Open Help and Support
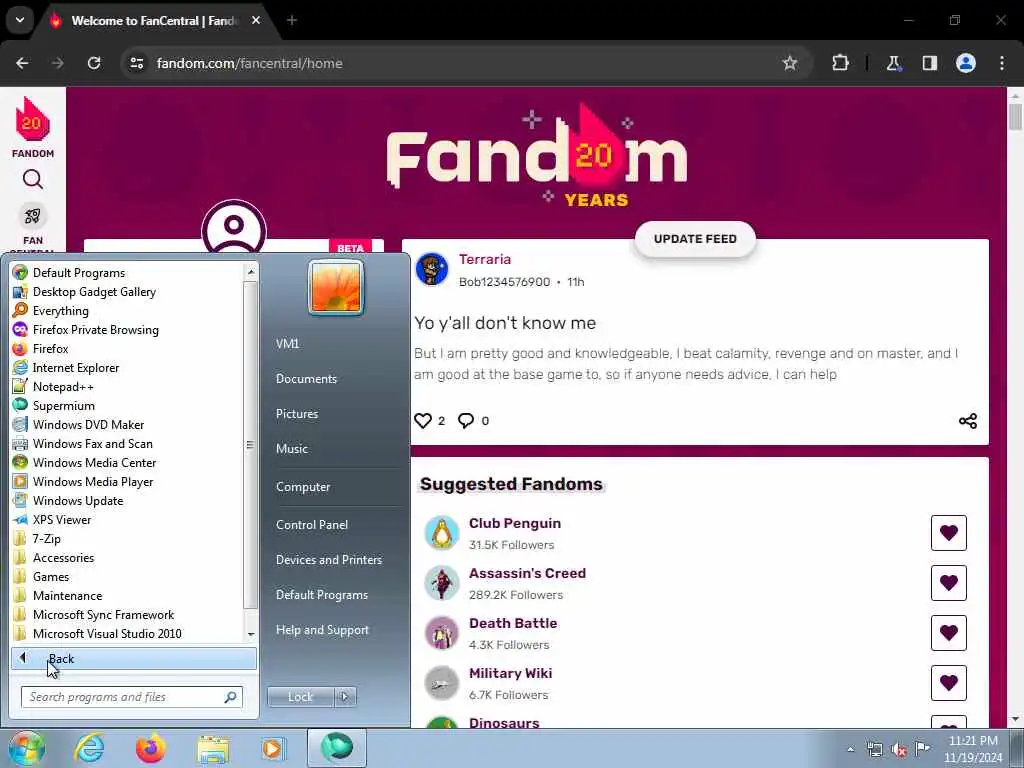The width and height of the screenshot is (1024, 768). pos(322,630)
